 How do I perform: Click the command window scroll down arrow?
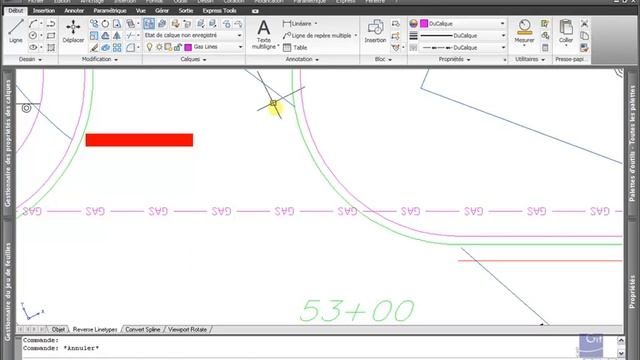coord(621,353)
